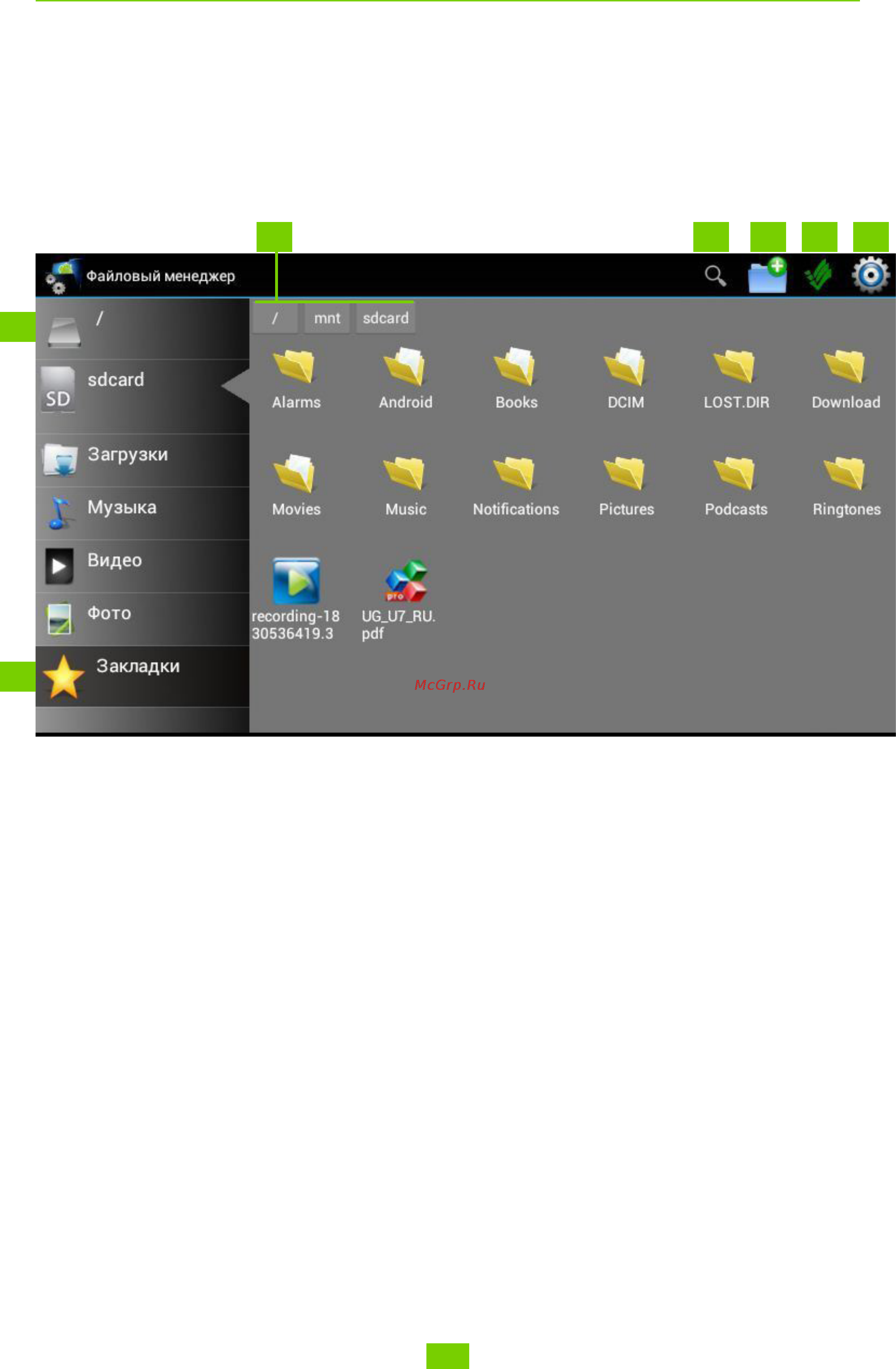896x1369 pixels.
Task: Play the recording-1830536419 video file
Action: coord(295,599)
